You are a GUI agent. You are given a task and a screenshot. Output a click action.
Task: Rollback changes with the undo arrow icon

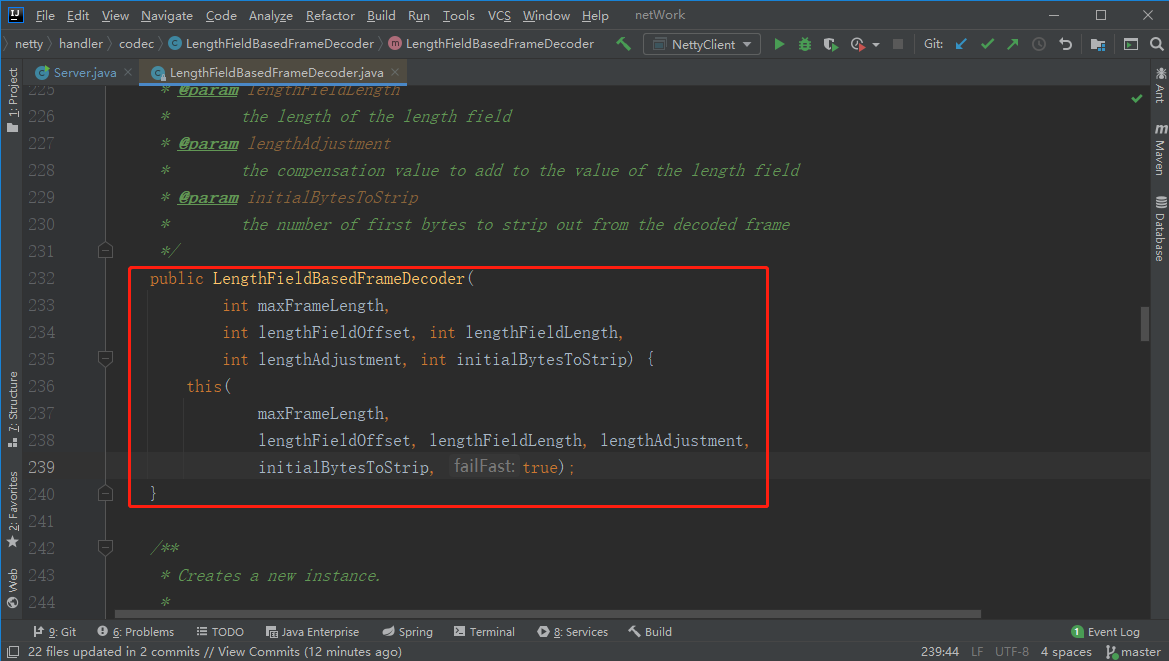click(1065, 44)
